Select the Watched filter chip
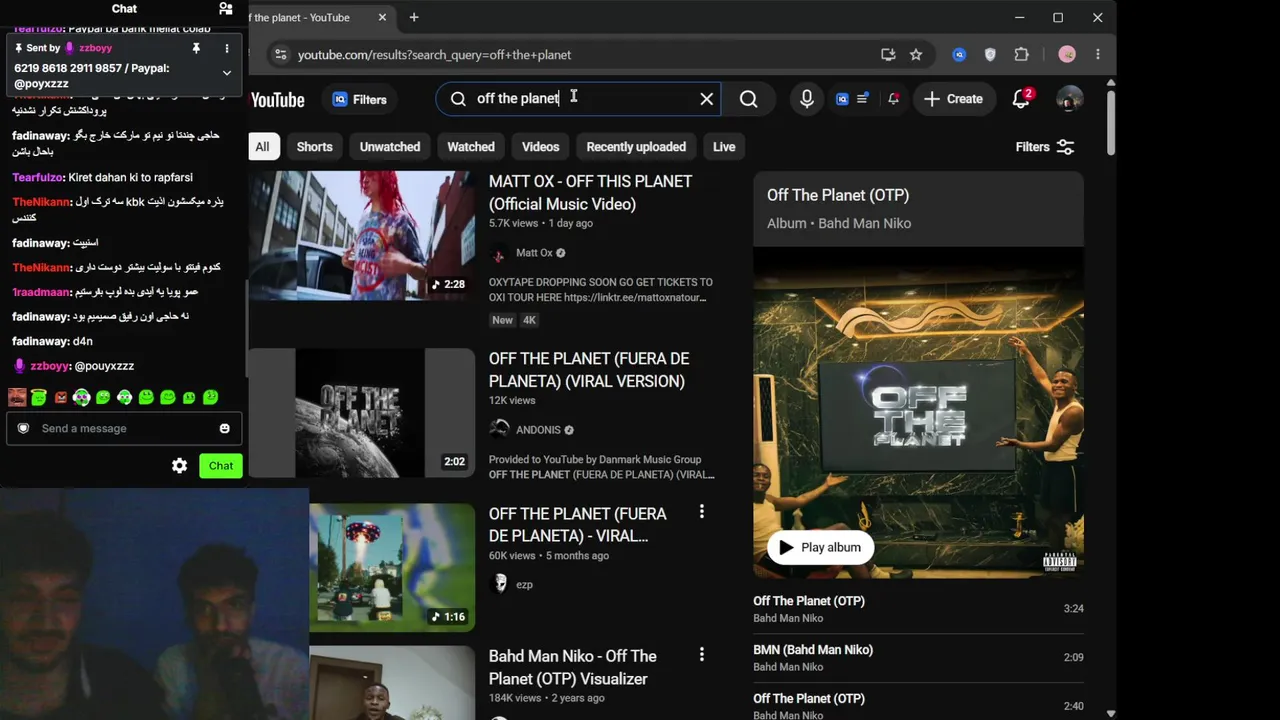The image size is (1280, 720). [471, 147]
